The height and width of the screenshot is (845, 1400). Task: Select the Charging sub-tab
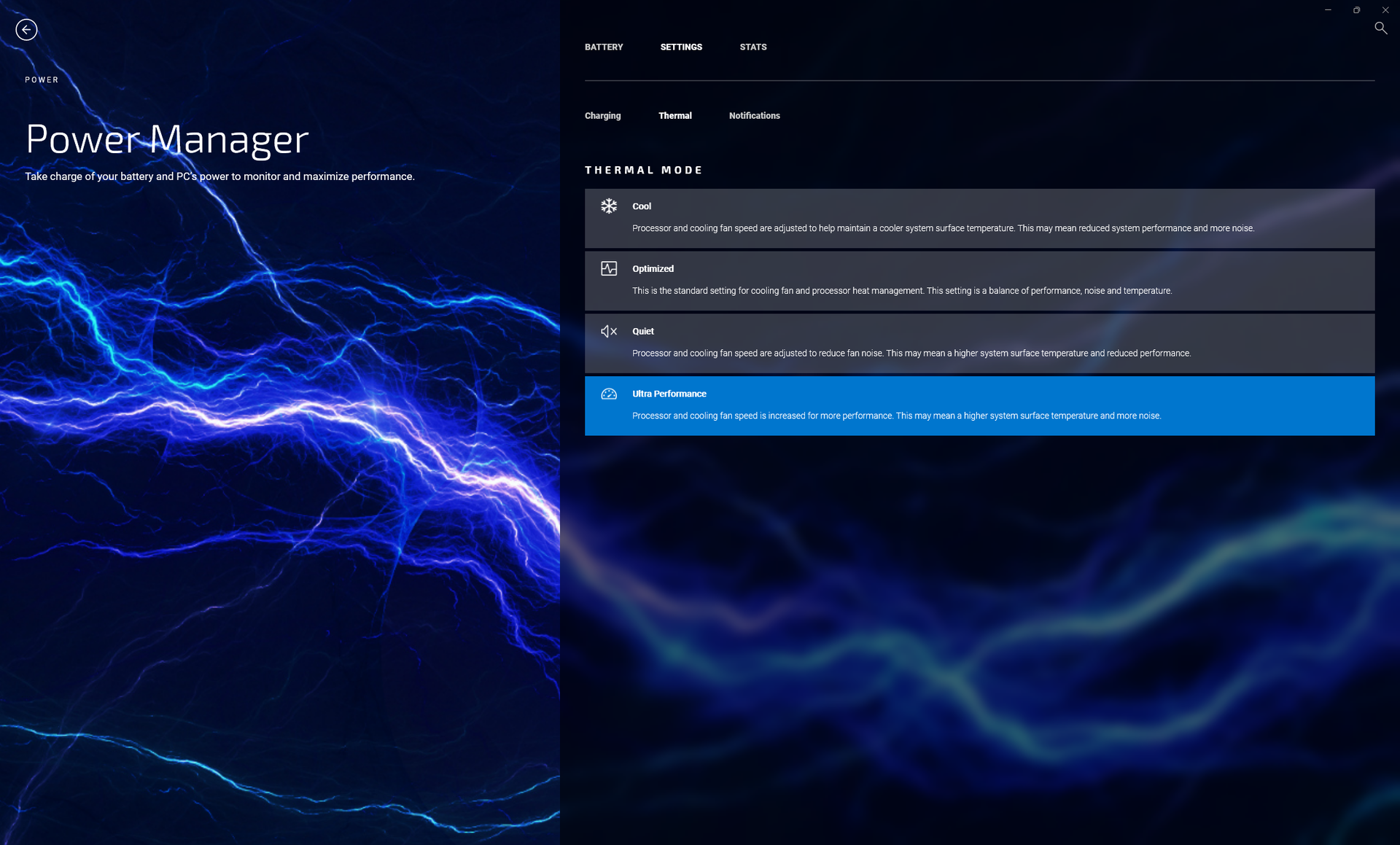(603, 116)
